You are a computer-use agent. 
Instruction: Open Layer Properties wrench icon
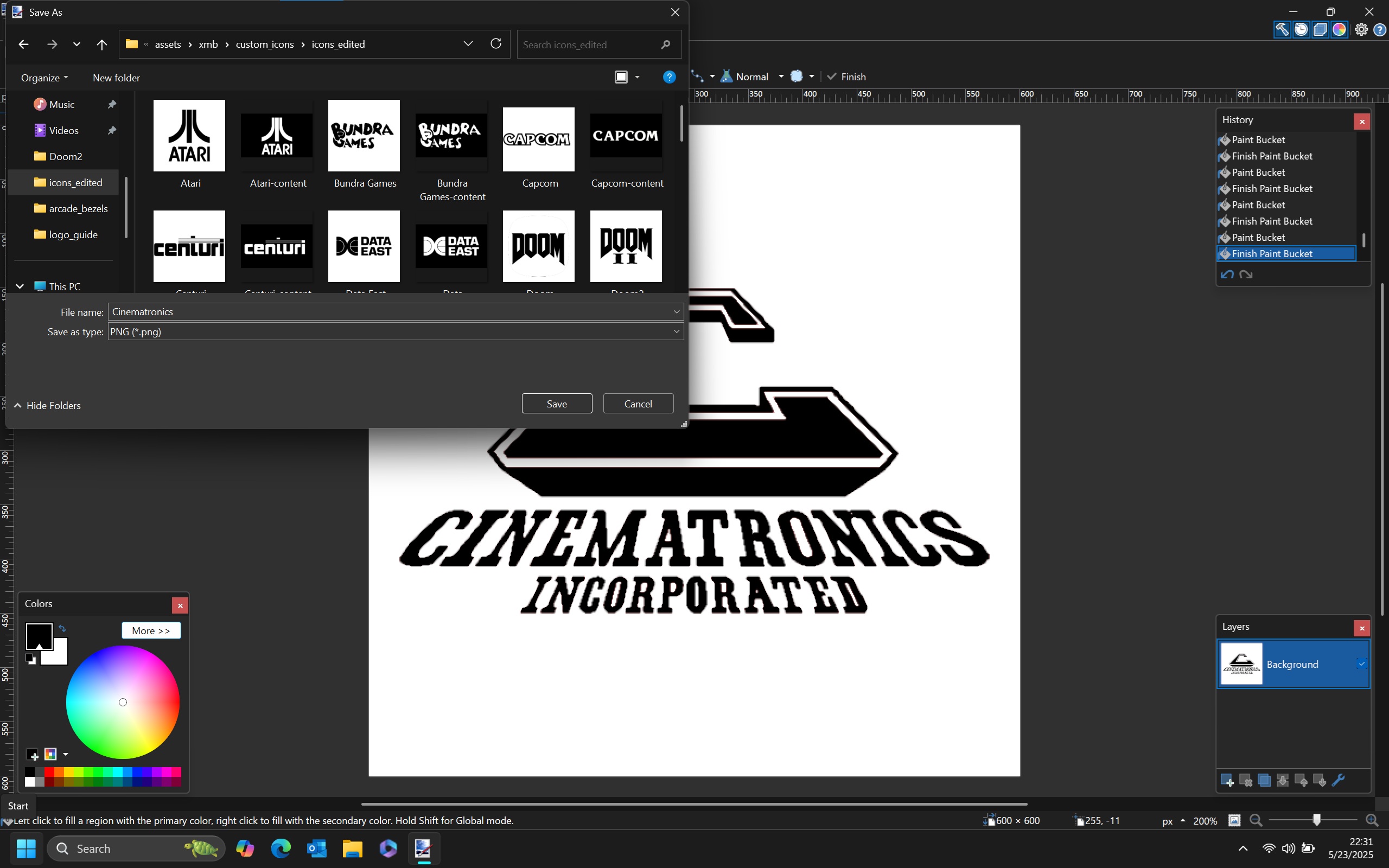tap(1338, 780)
